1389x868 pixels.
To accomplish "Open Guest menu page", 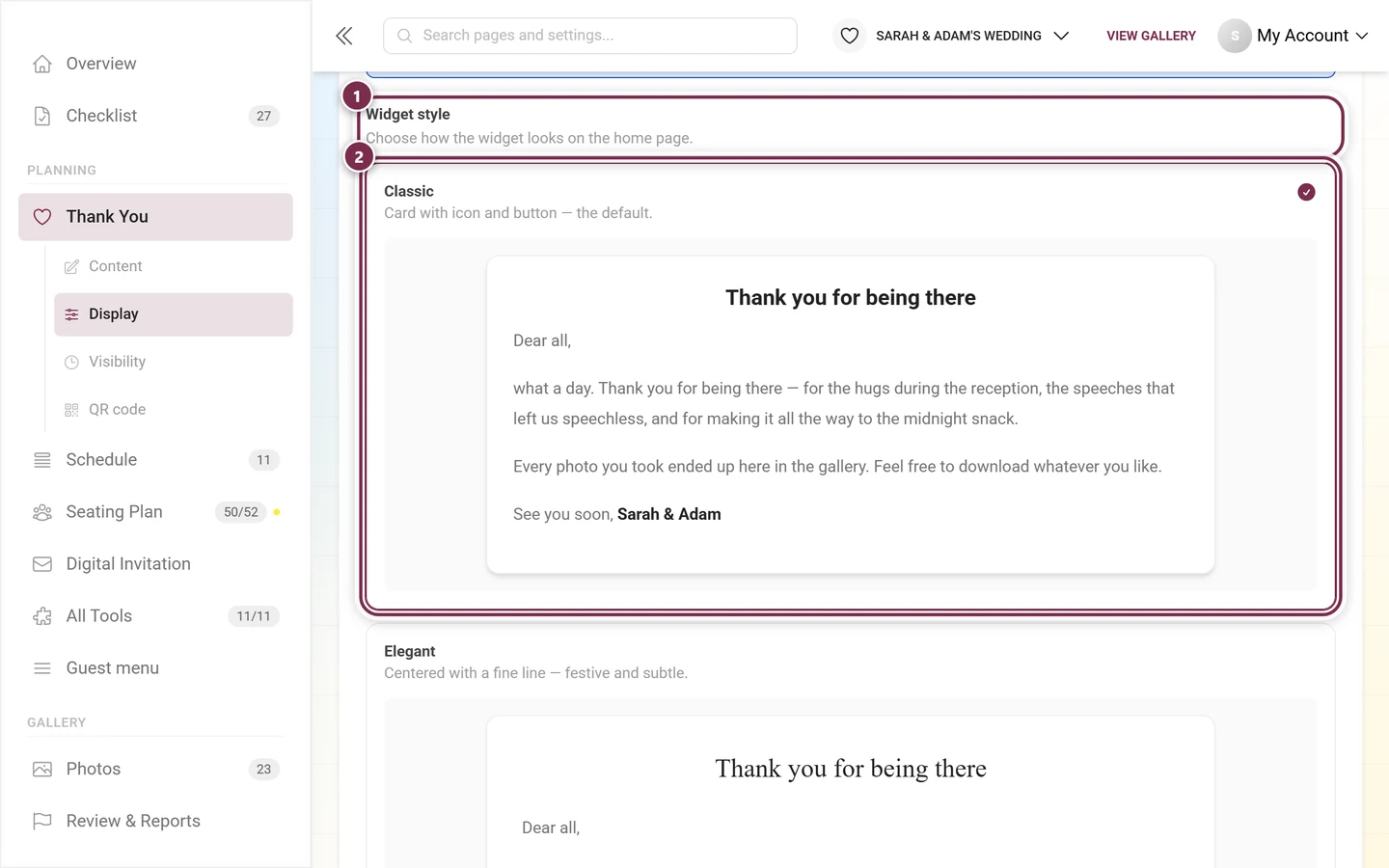I will click(155, 668).
